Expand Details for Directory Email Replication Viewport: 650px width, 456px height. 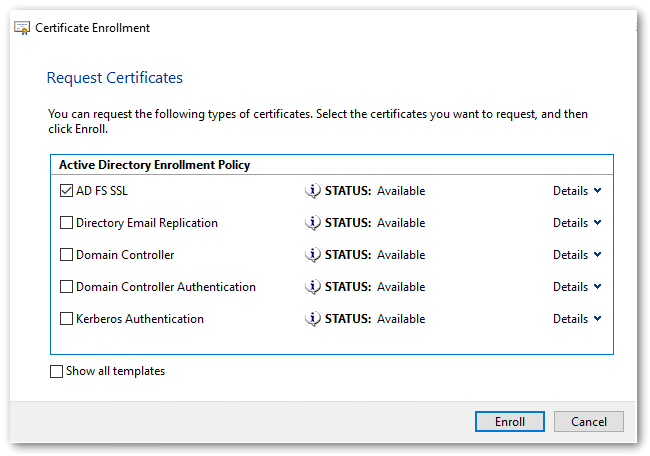coord(577,223)
